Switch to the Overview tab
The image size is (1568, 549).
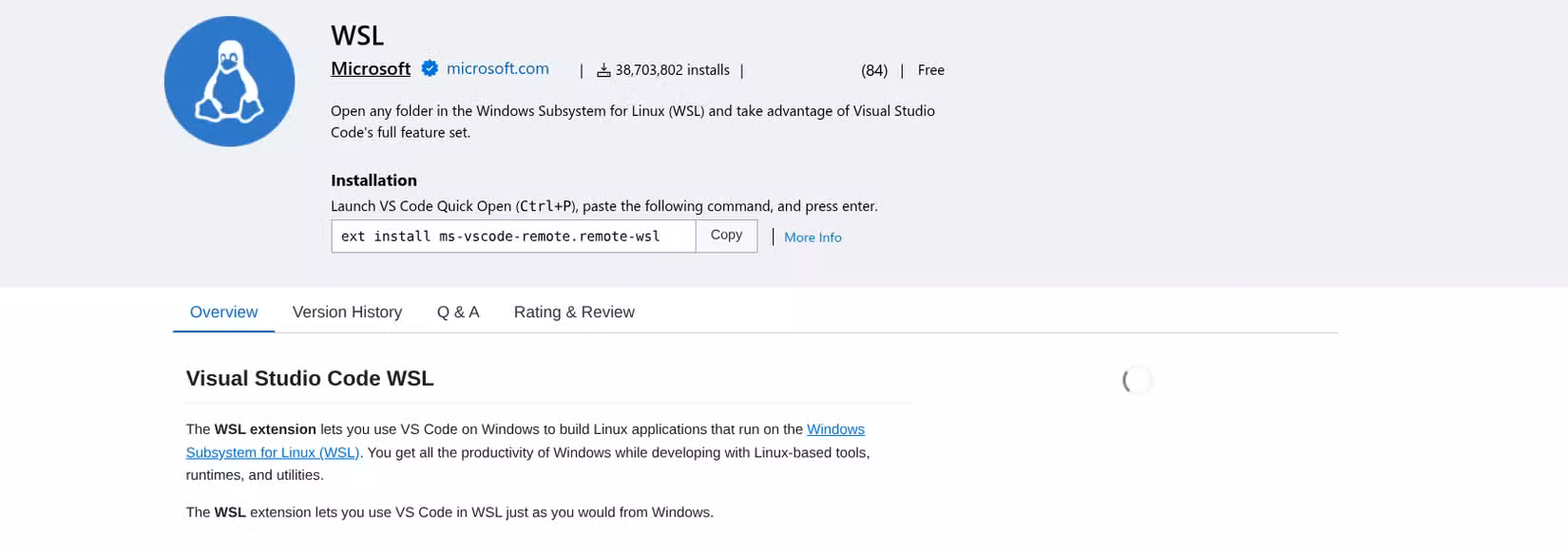click(223, 312)
